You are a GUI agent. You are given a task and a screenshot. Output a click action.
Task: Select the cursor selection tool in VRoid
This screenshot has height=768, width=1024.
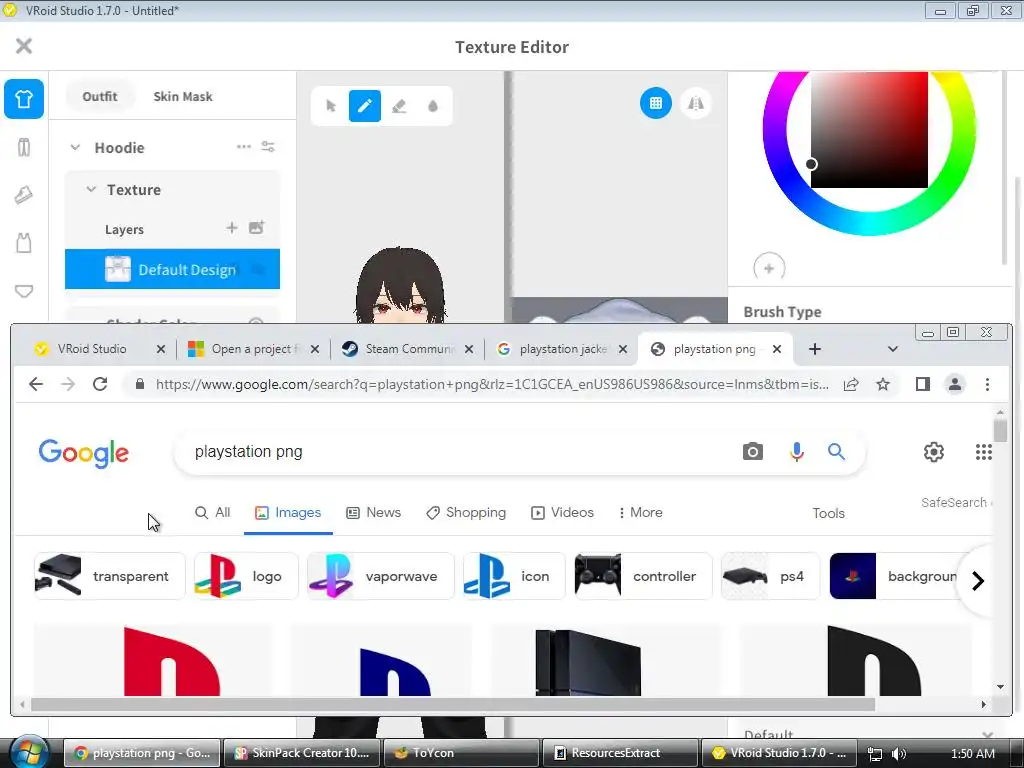331,106
